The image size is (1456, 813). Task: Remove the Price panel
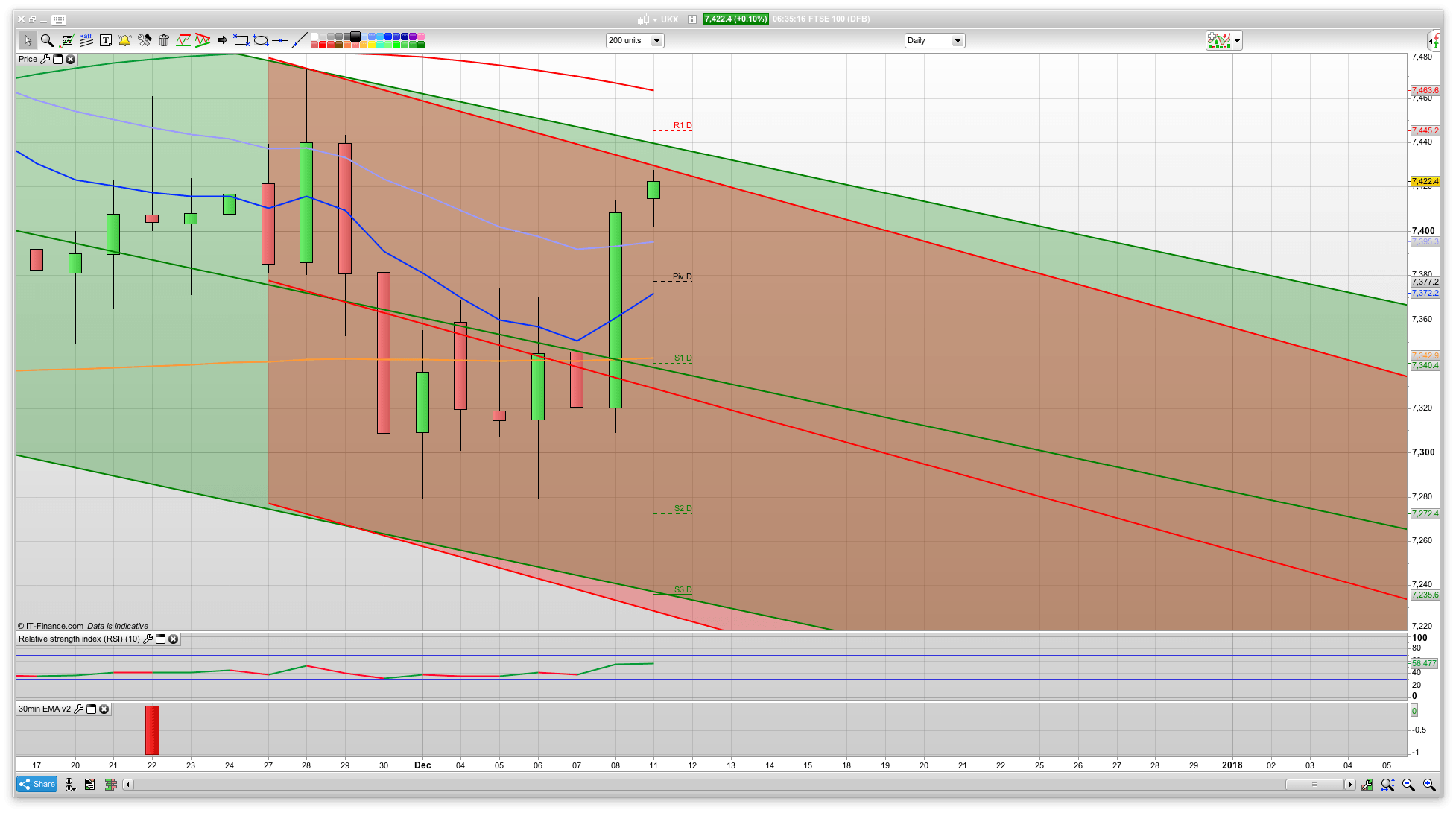click(70, 59)
